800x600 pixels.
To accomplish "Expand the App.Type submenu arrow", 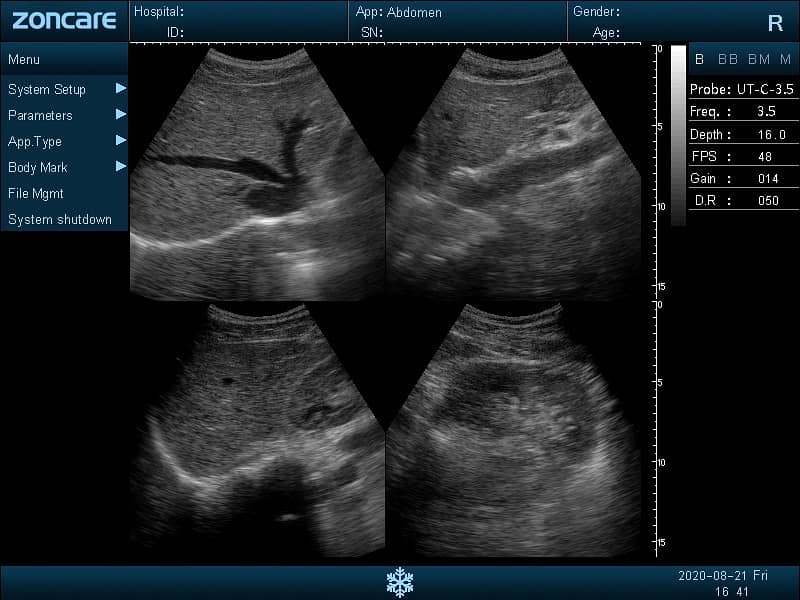I will click(x=121, y=140).
